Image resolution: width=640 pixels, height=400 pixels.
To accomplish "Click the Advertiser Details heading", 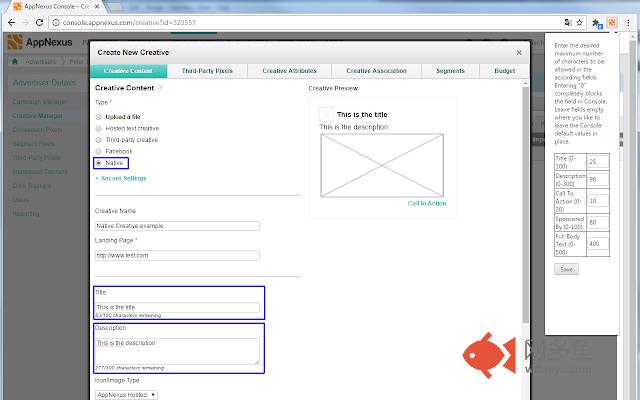I will click(44, 83).
